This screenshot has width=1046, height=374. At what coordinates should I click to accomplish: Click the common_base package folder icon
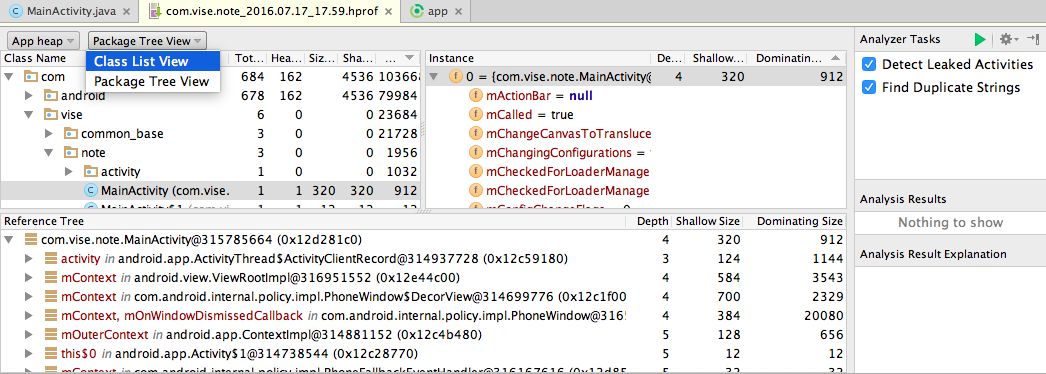(x=71, y=133)
